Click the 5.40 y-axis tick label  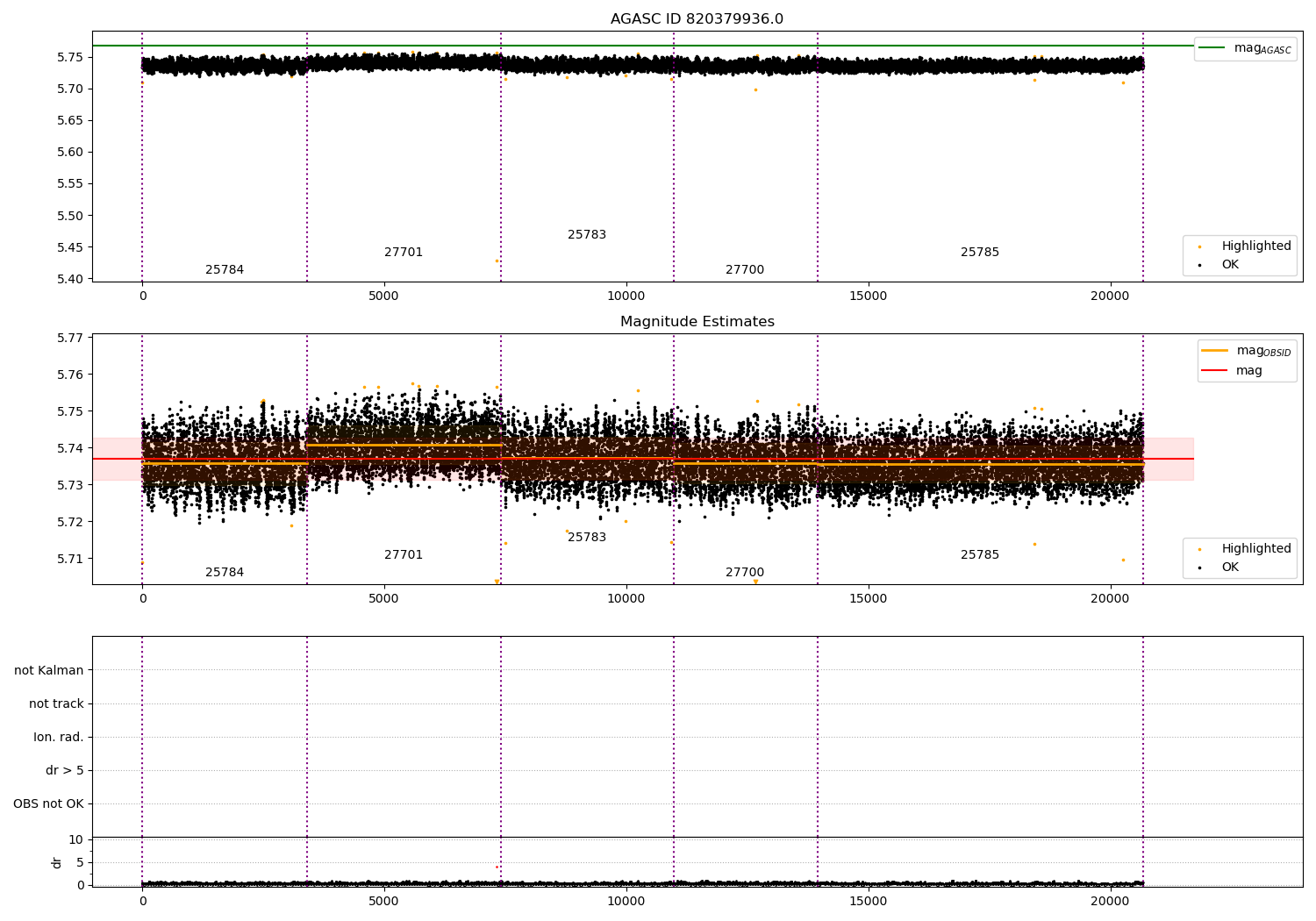[x=70, y=279]
